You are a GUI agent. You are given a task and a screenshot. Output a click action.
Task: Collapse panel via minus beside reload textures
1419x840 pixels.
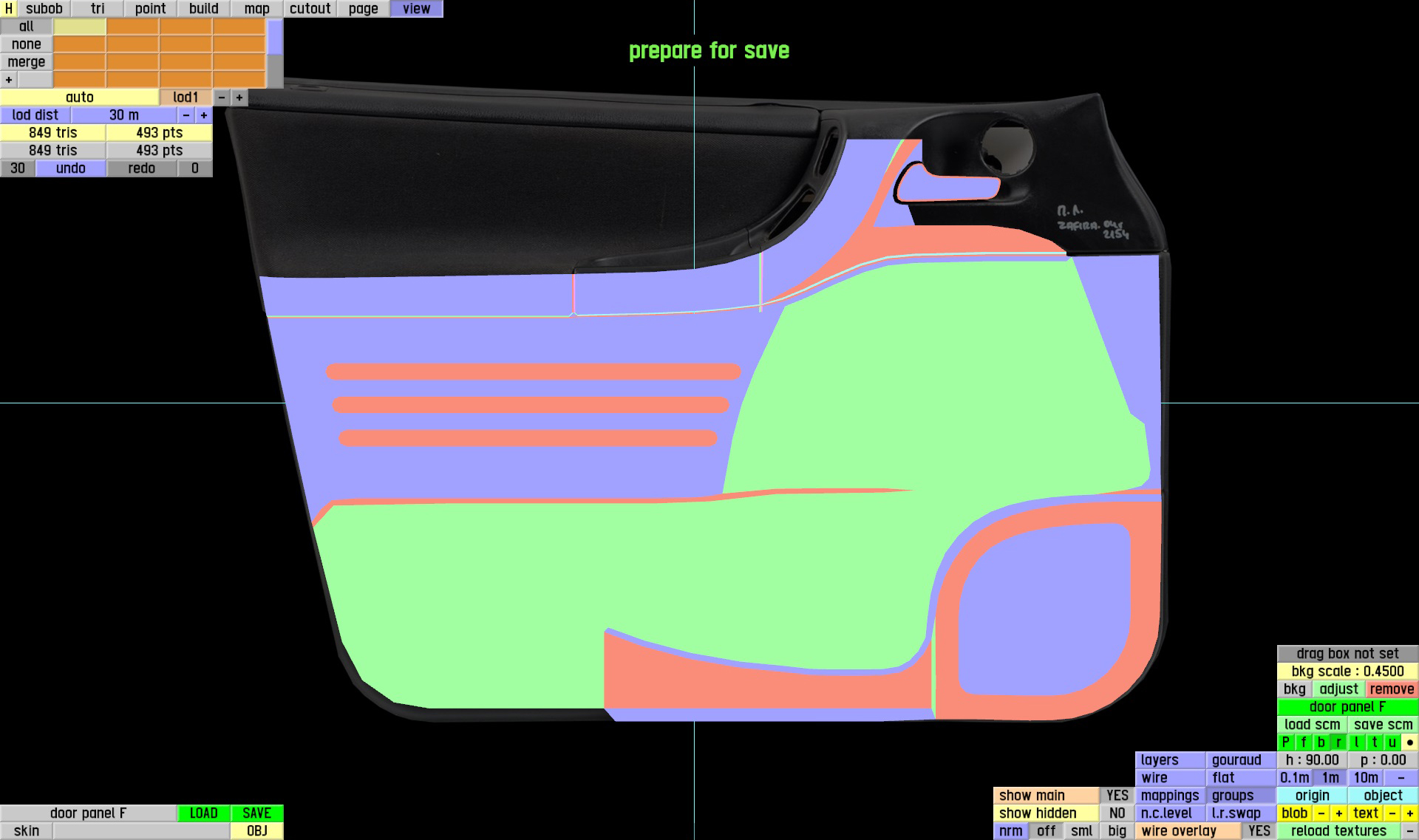[x=1409, y=831]
